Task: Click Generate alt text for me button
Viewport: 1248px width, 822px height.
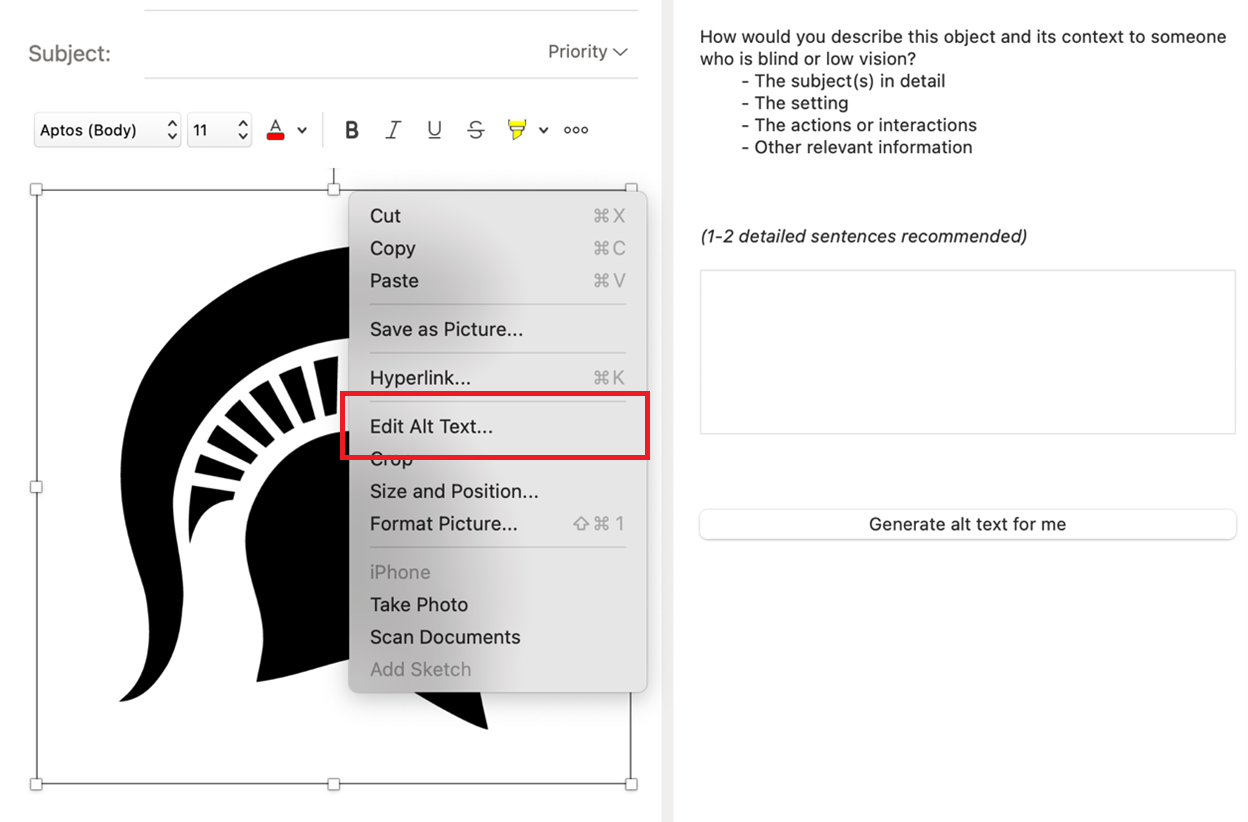Action: [967, 524]
